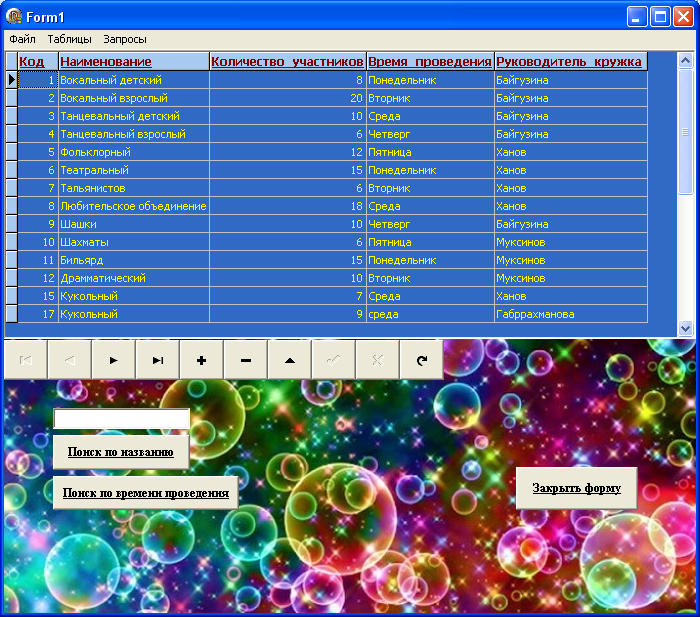This screenshot has width=700, height=617.
Task: Click the Закрыть форму button
Action: point(576,488)
